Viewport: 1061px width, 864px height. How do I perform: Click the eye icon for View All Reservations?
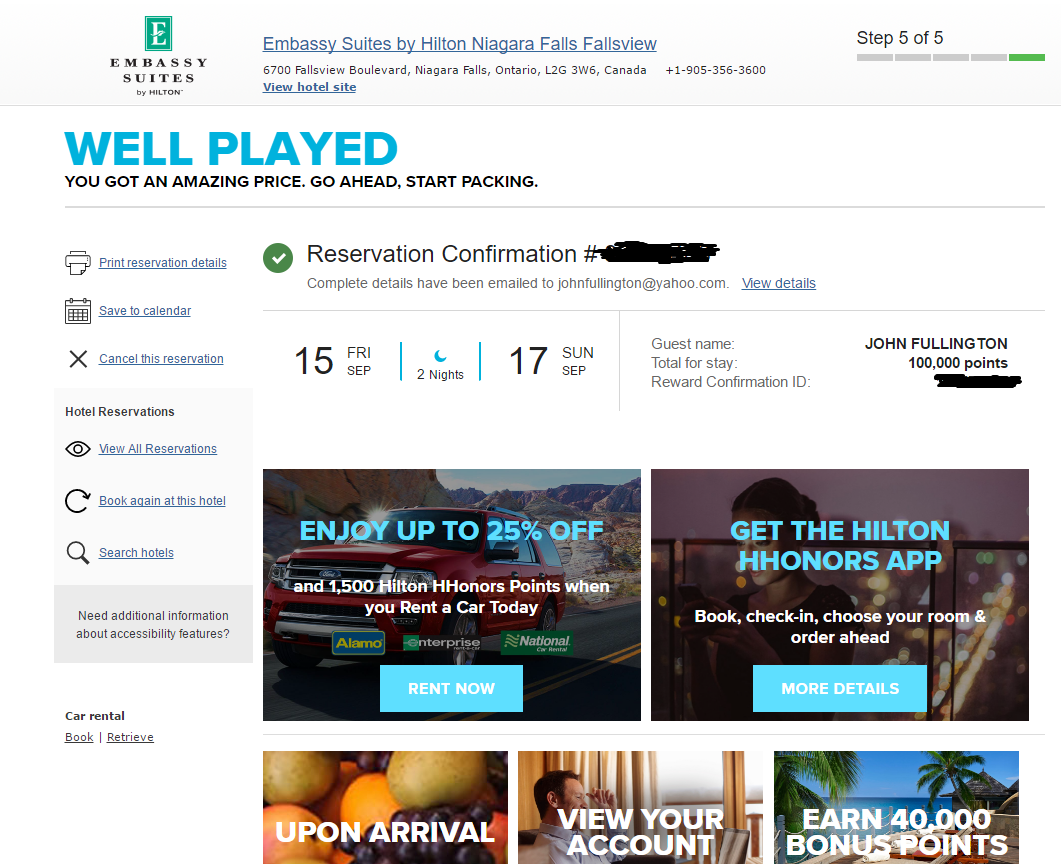click(78, 449)
